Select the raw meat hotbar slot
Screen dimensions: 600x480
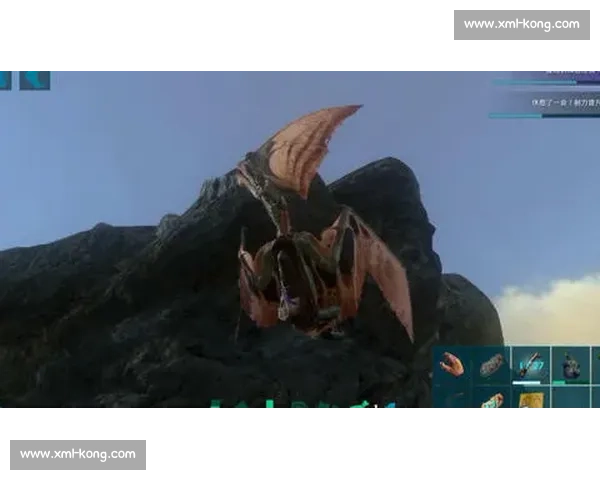(x=452, y=365)
